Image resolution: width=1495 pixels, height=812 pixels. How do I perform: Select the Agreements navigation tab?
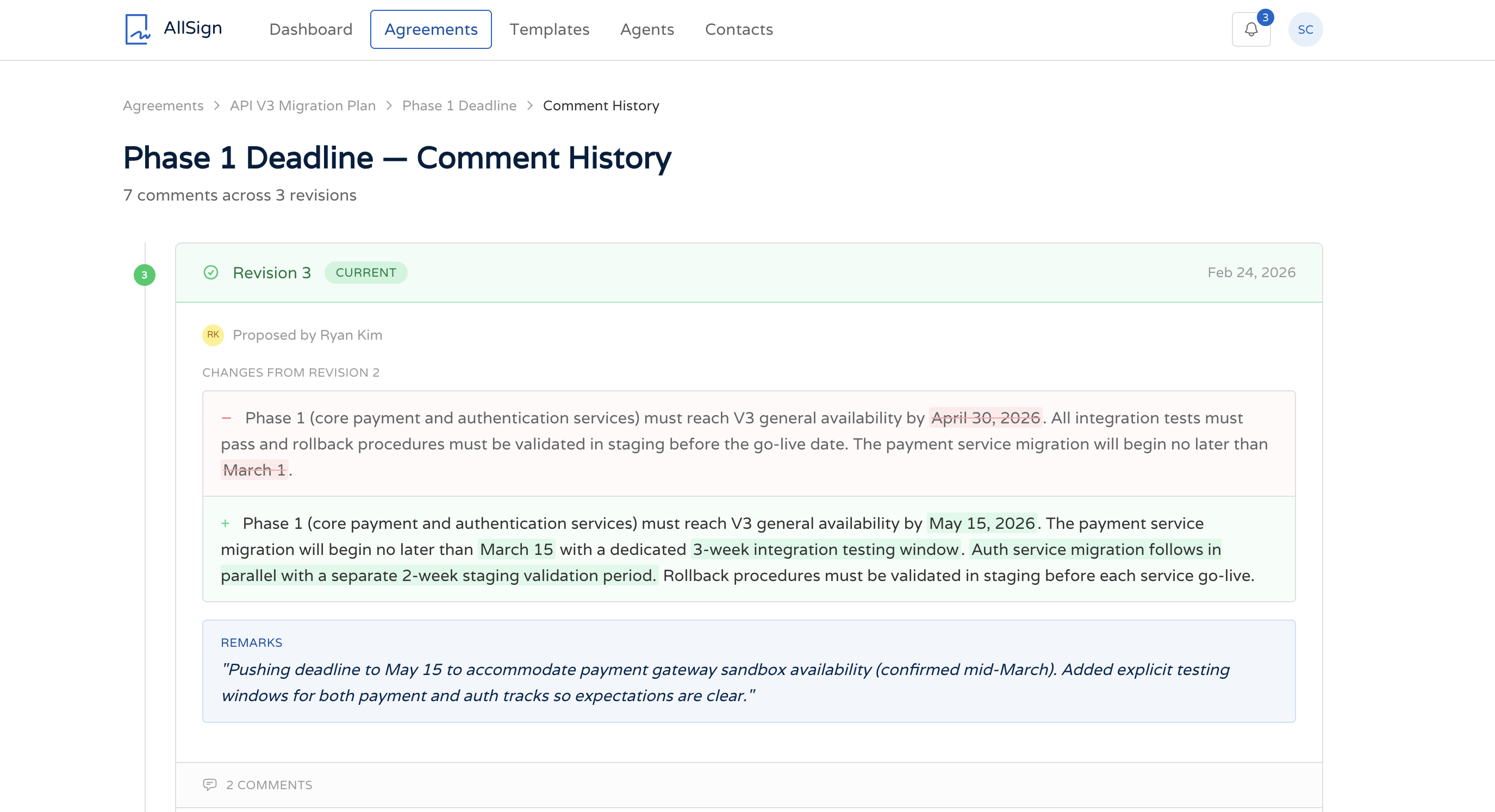[x=431, y=29]
